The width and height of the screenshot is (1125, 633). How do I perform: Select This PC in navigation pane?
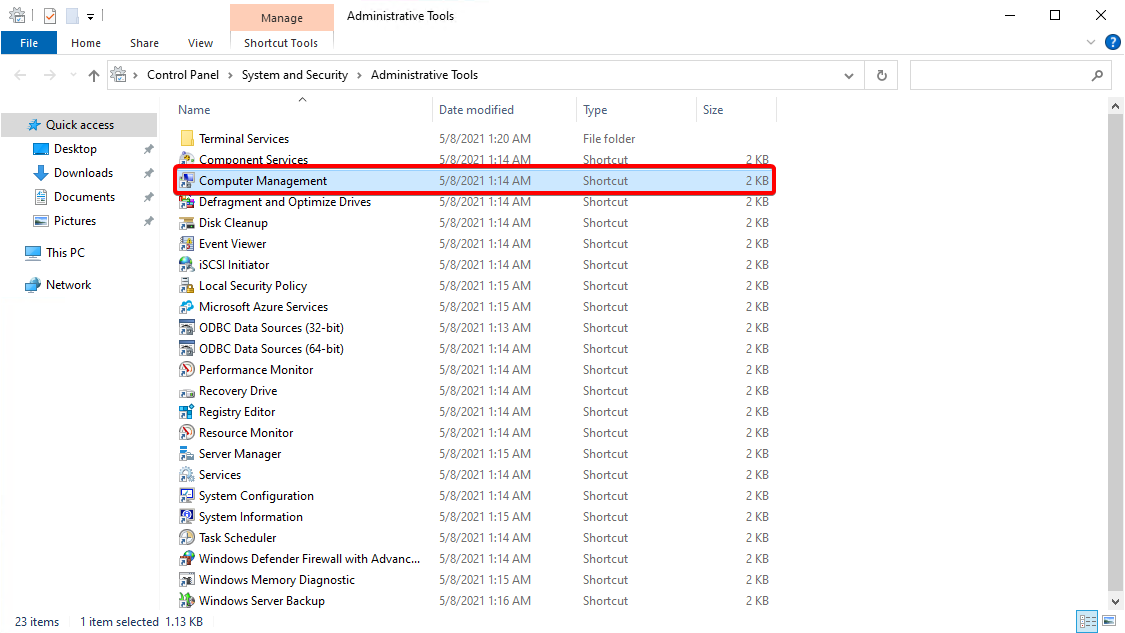[65, 253]
